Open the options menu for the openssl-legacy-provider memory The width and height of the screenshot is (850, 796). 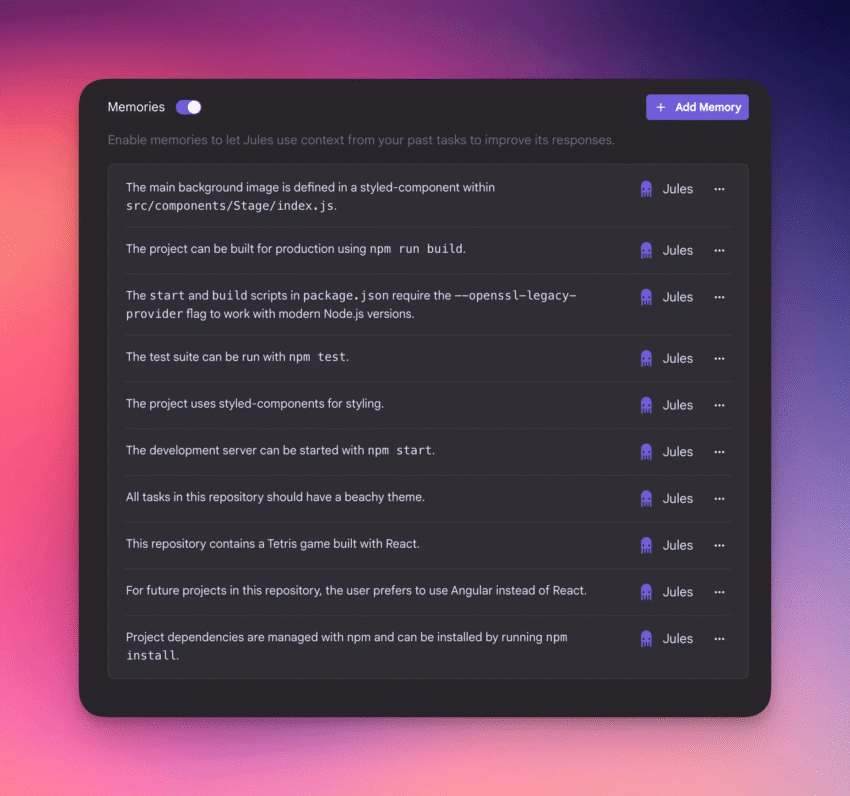coord(719,297)
